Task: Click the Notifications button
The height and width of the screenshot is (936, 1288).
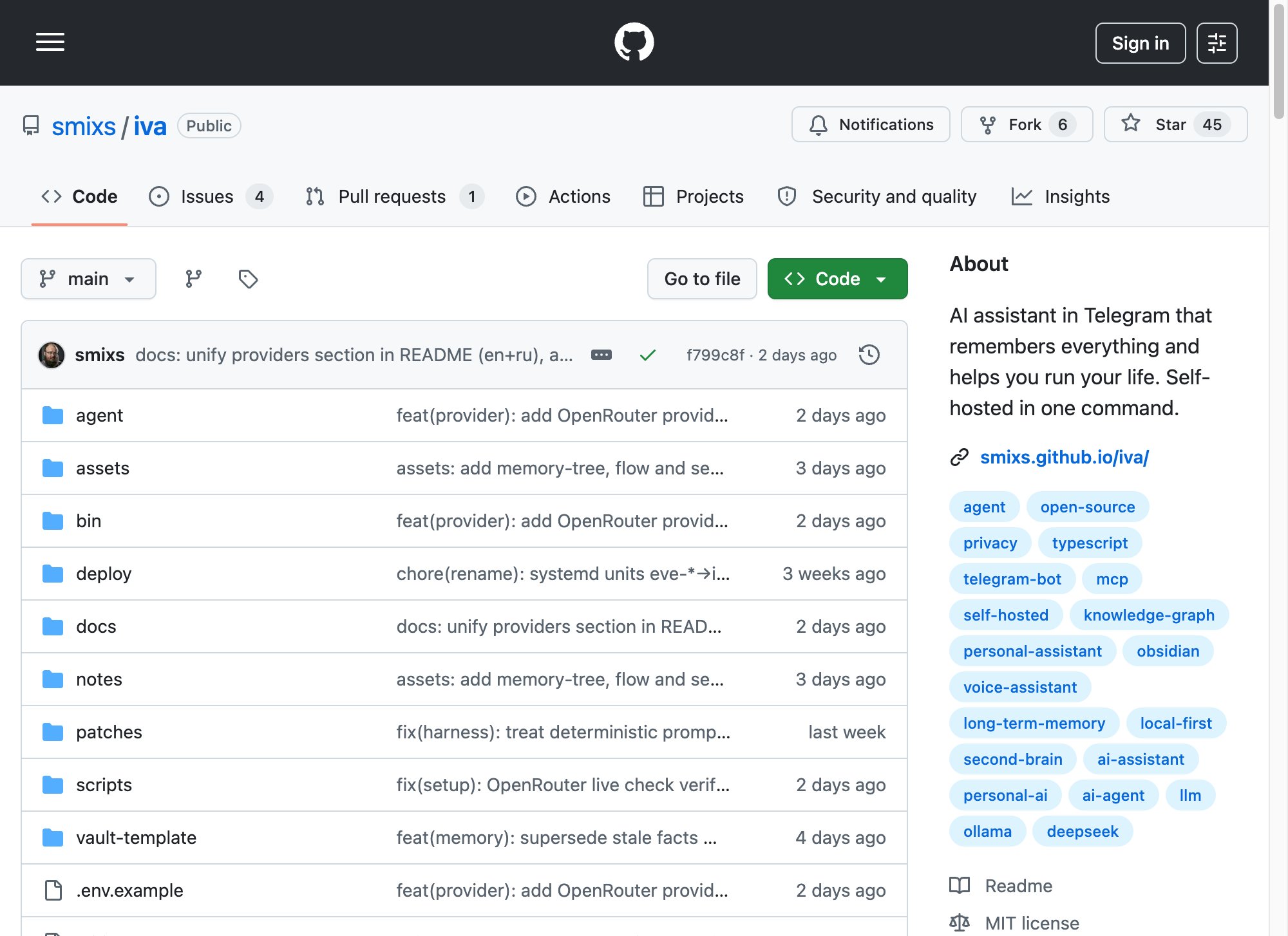Action: 871,124
